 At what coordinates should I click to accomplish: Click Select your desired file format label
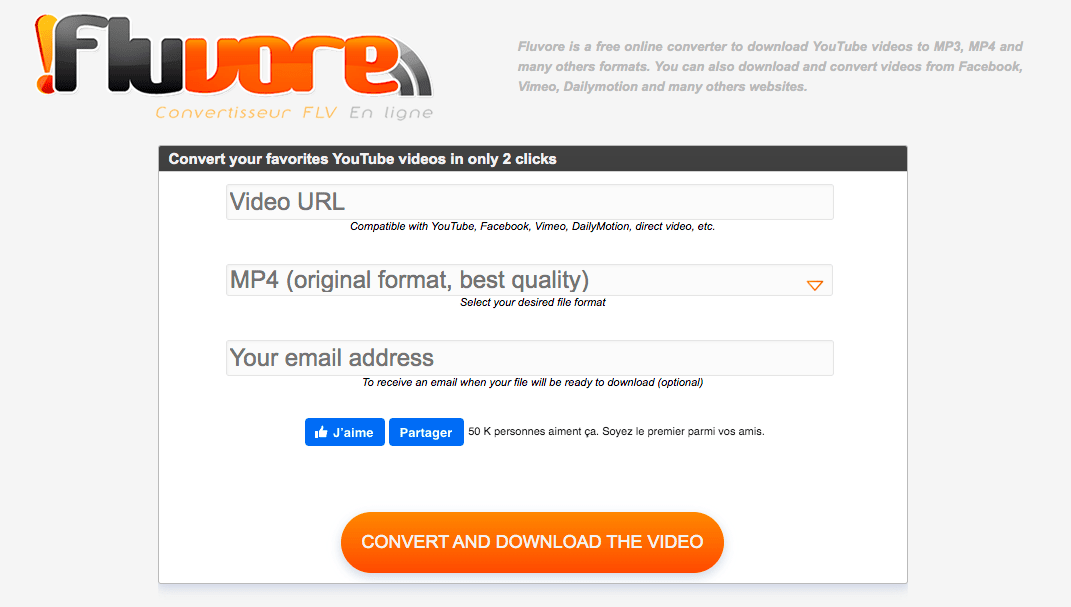click(x=532, y=302)
